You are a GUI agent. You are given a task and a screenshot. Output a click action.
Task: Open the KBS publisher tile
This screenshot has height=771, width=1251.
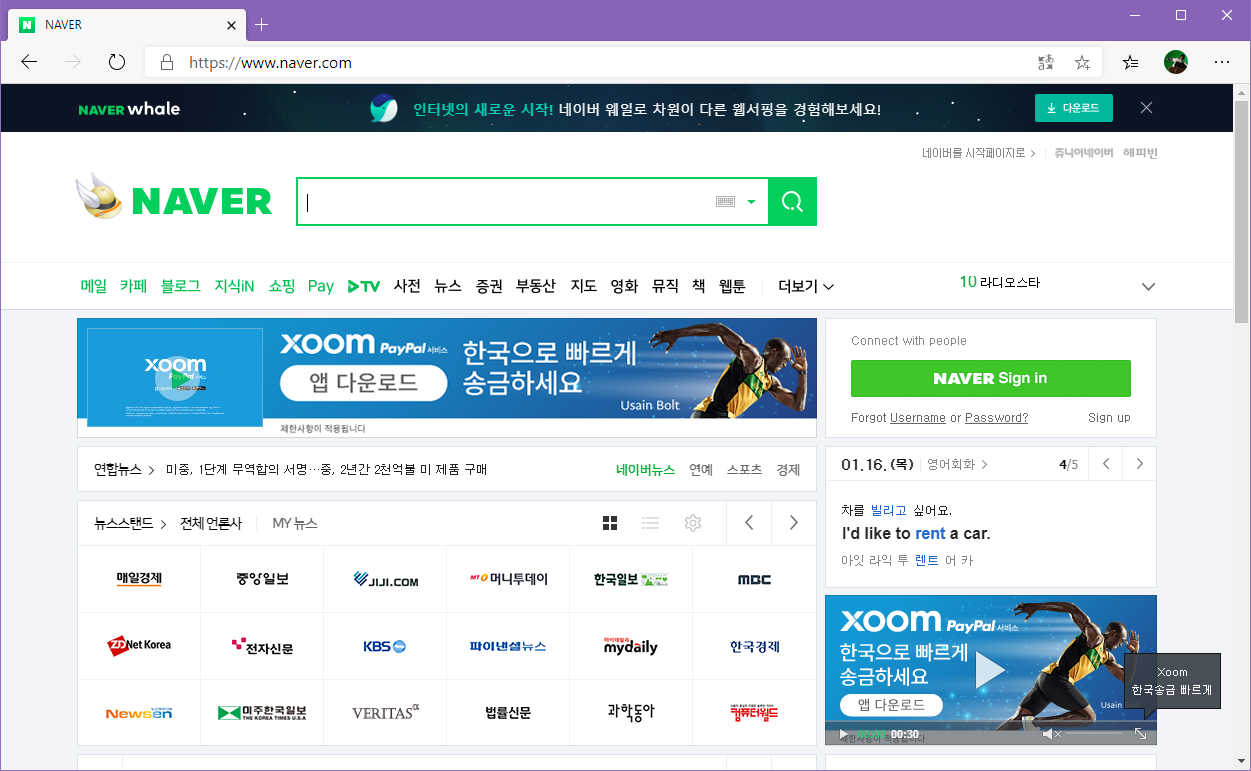coord(384,646)
